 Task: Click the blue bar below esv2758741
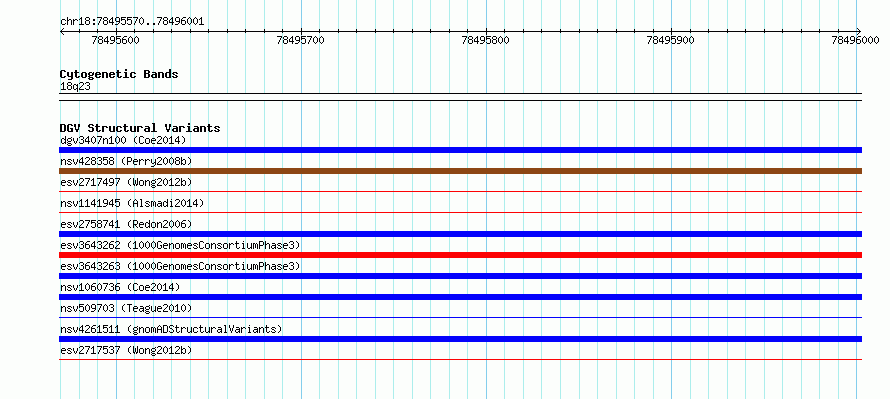click(x=460, y=234)
